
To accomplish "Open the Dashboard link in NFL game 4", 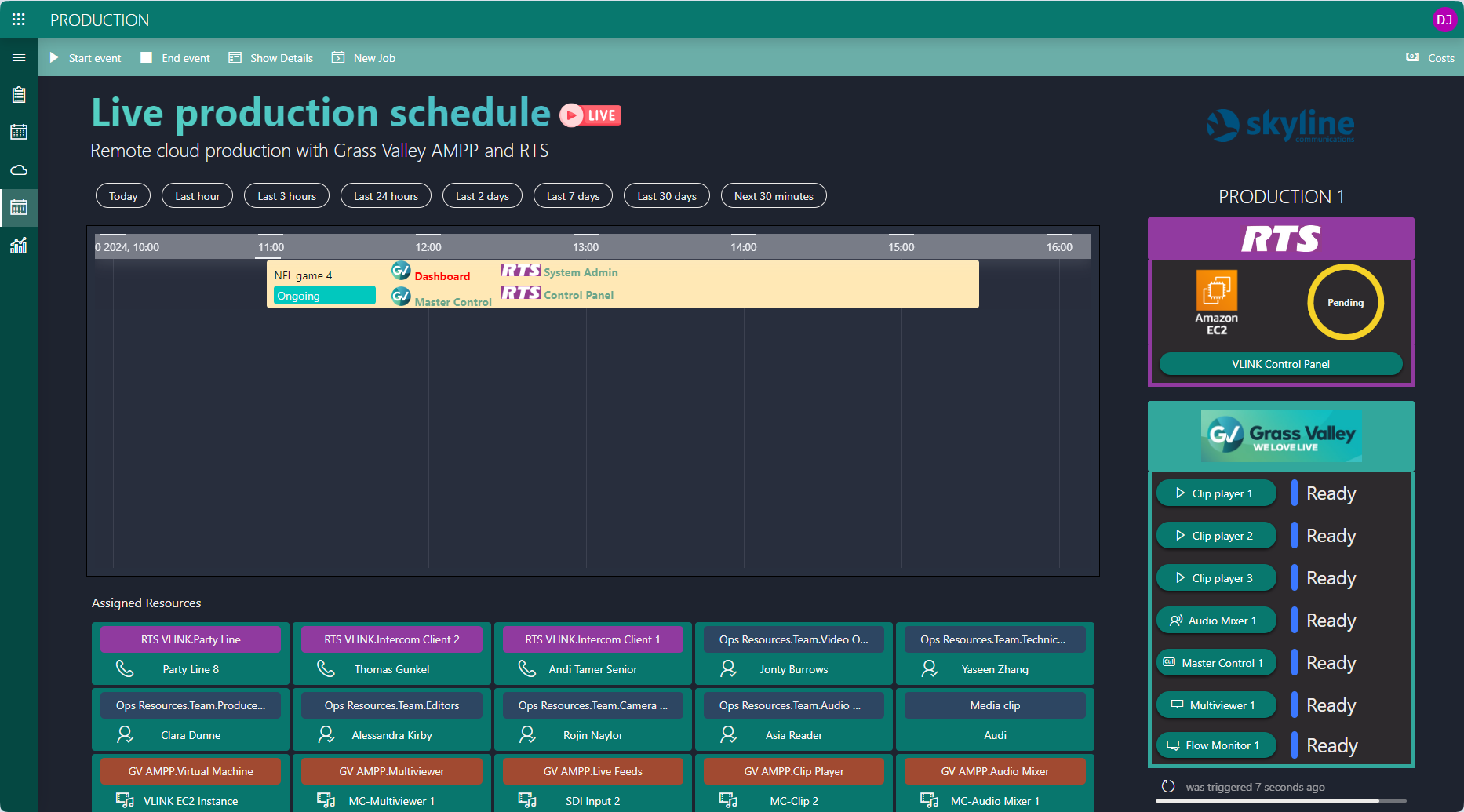I will click(442, 276).
